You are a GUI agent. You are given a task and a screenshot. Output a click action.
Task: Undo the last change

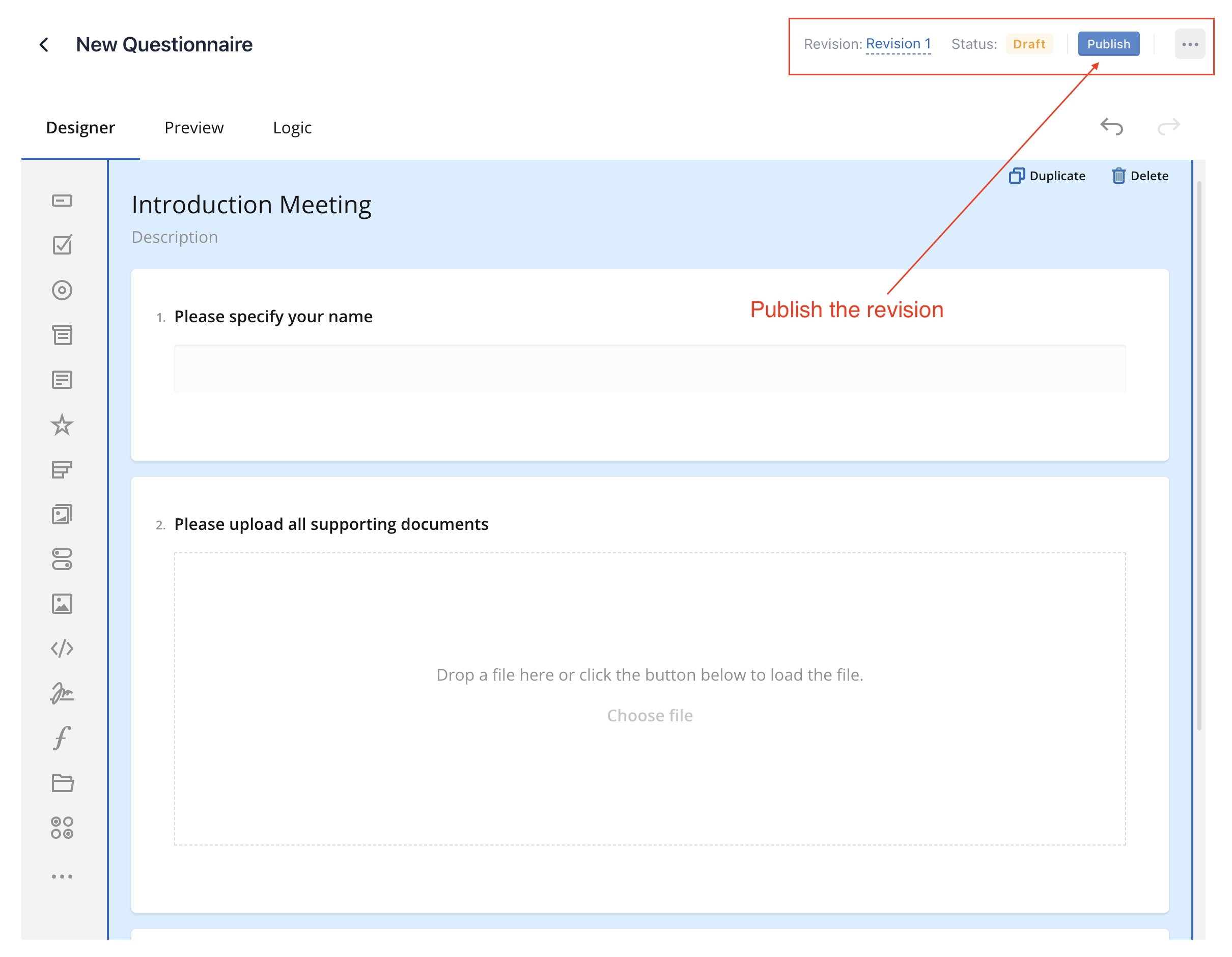coord(1111,127)
